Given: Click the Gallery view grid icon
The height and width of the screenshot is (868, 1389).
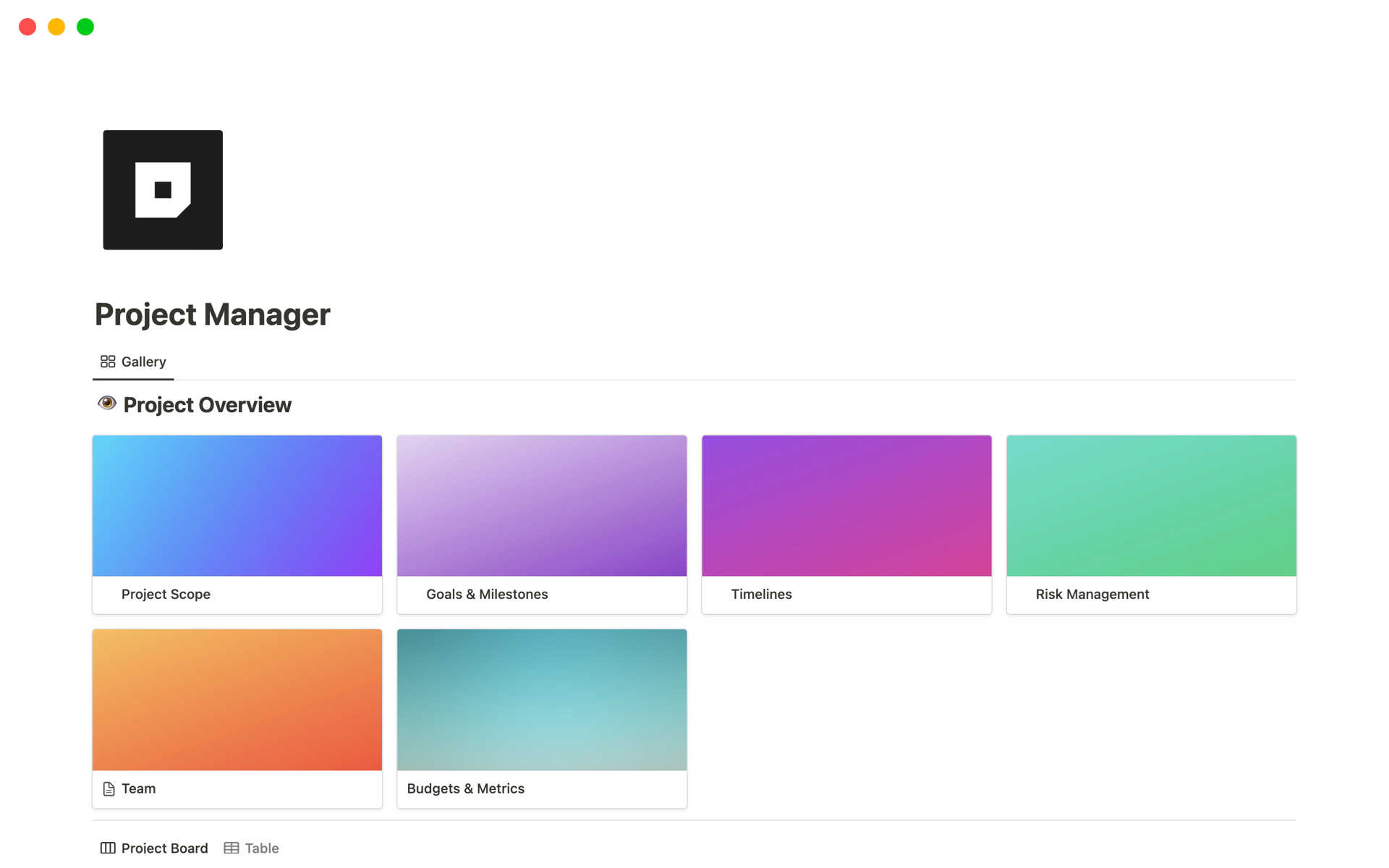Looking at the screenshot, I should click(x=108, y=361).
